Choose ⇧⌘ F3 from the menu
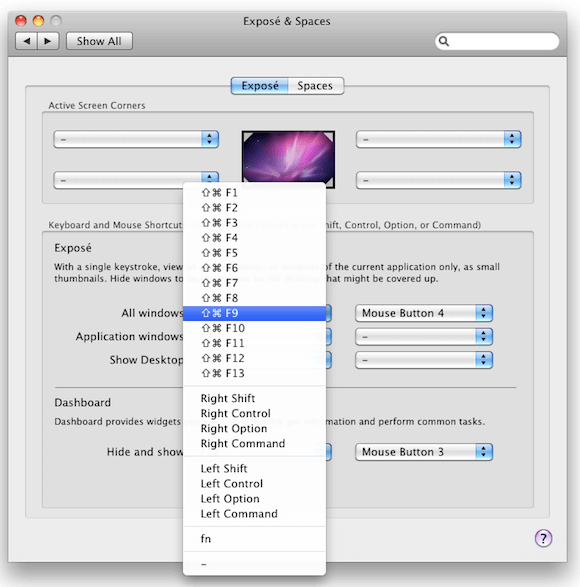580x587 pixels. pos(254,223)
